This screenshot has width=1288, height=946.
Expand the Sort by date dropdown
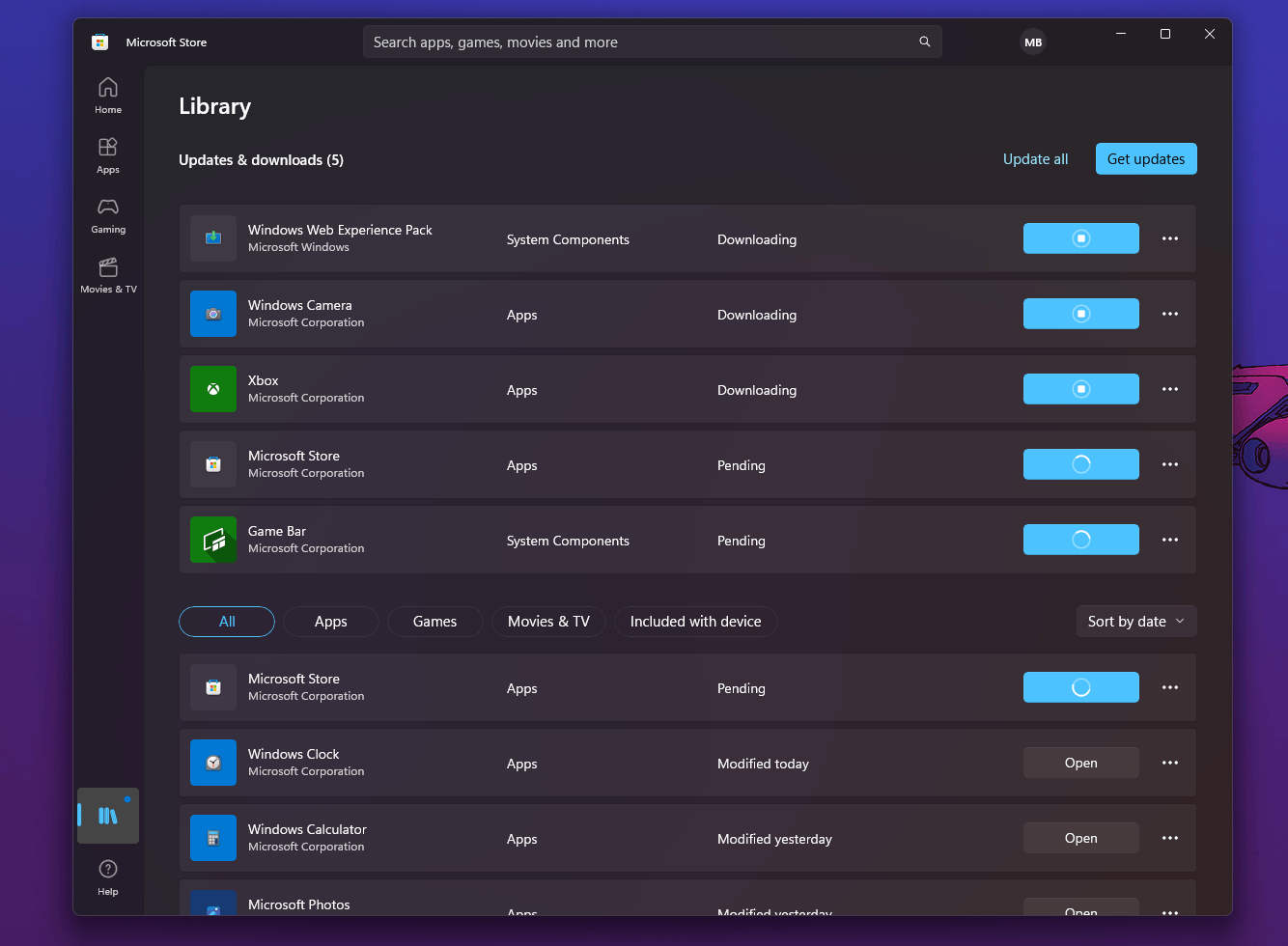(1136, 622)
